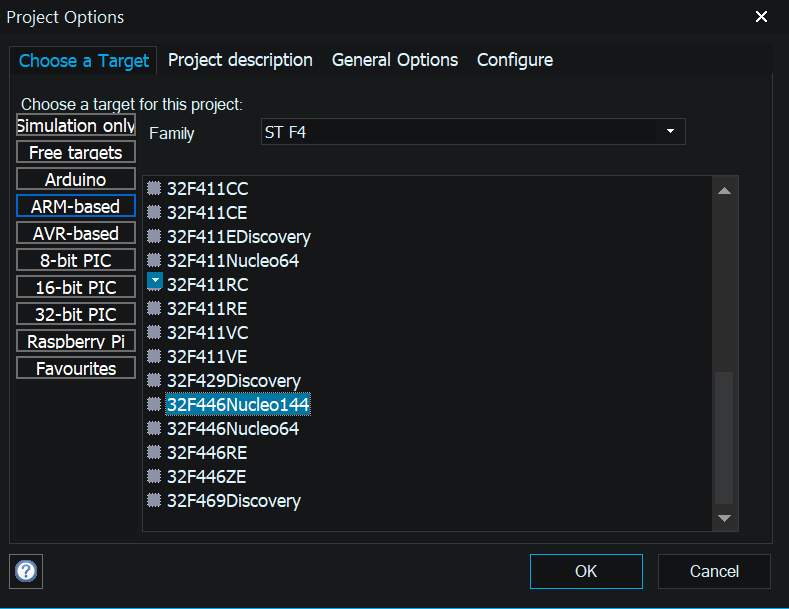Choose the 32-bit PIC category

[76, 314]
